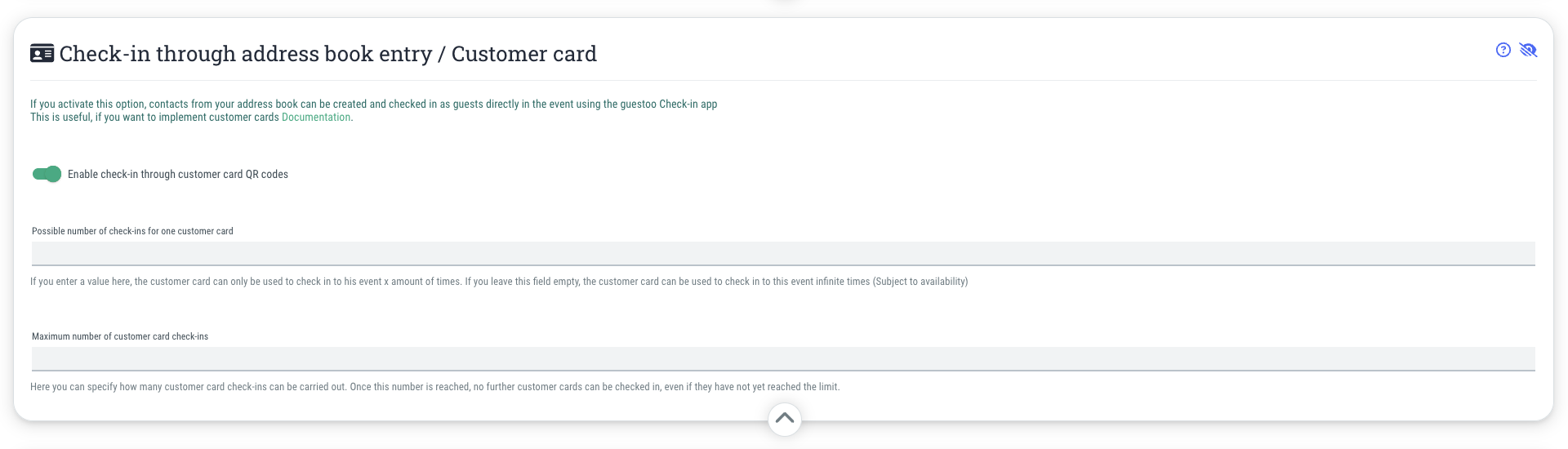
Task: Open help via the question mark icon
Action: coord(1503,50)
